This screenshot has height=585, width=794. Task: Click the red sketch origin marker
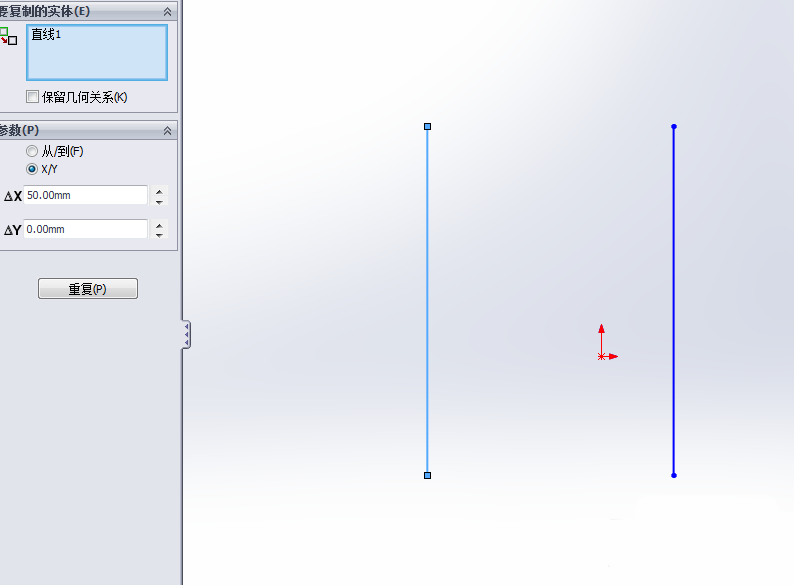click(x=602, y=357)
